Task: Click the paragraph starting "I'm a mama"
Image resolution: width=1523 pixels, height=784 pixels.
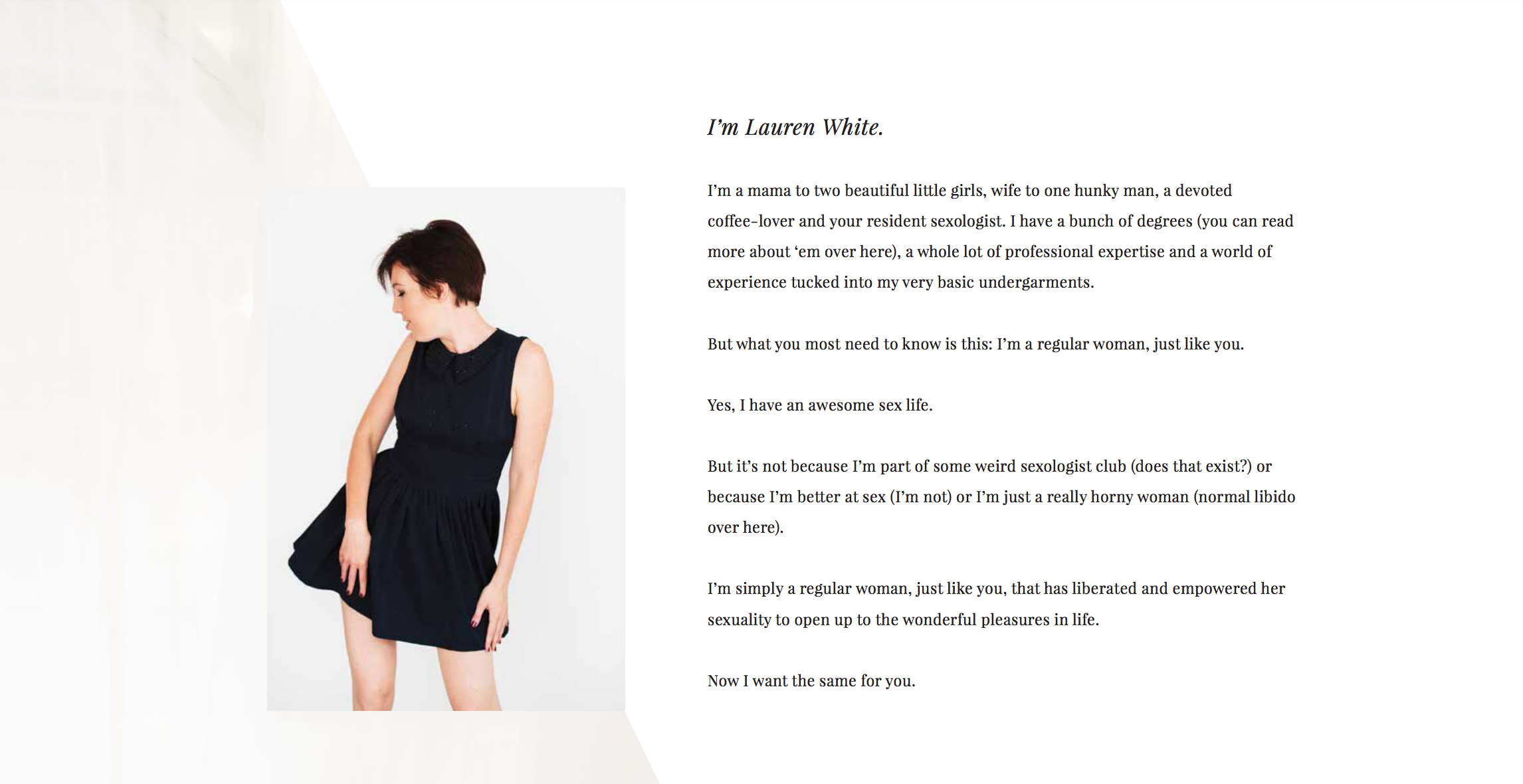Action: (x=1000, y=237)
